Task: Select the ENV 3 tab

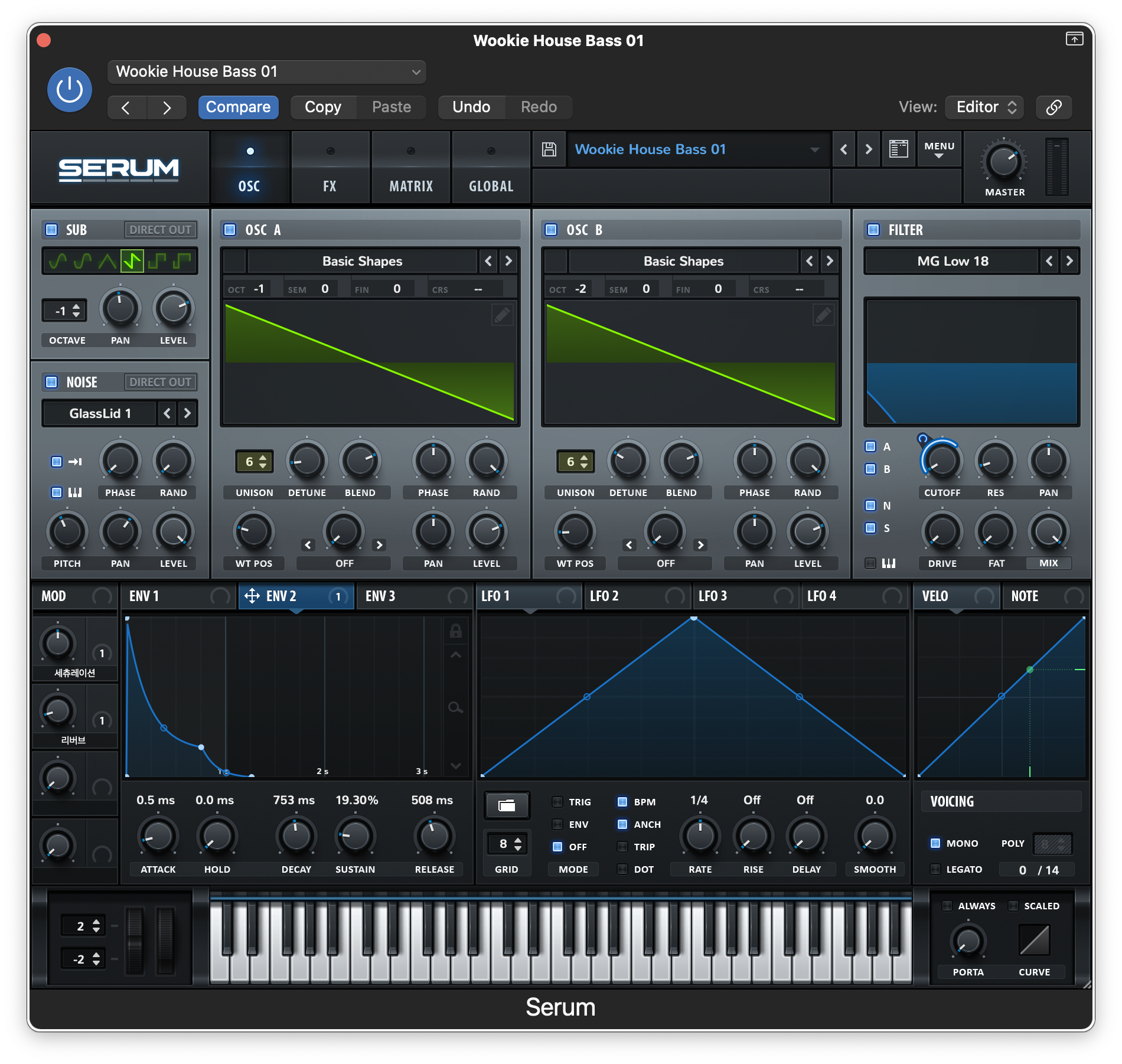Action: pyautogui.click(x=414, y=596)
